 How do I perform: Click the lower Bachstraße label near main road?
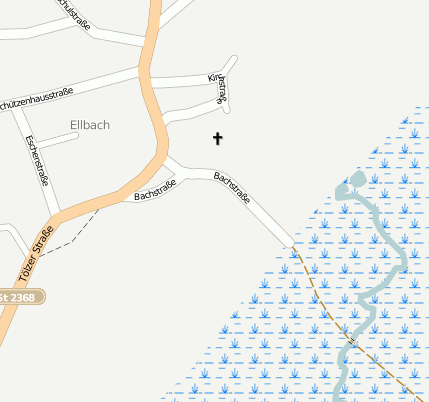click(x=155, y=190)
